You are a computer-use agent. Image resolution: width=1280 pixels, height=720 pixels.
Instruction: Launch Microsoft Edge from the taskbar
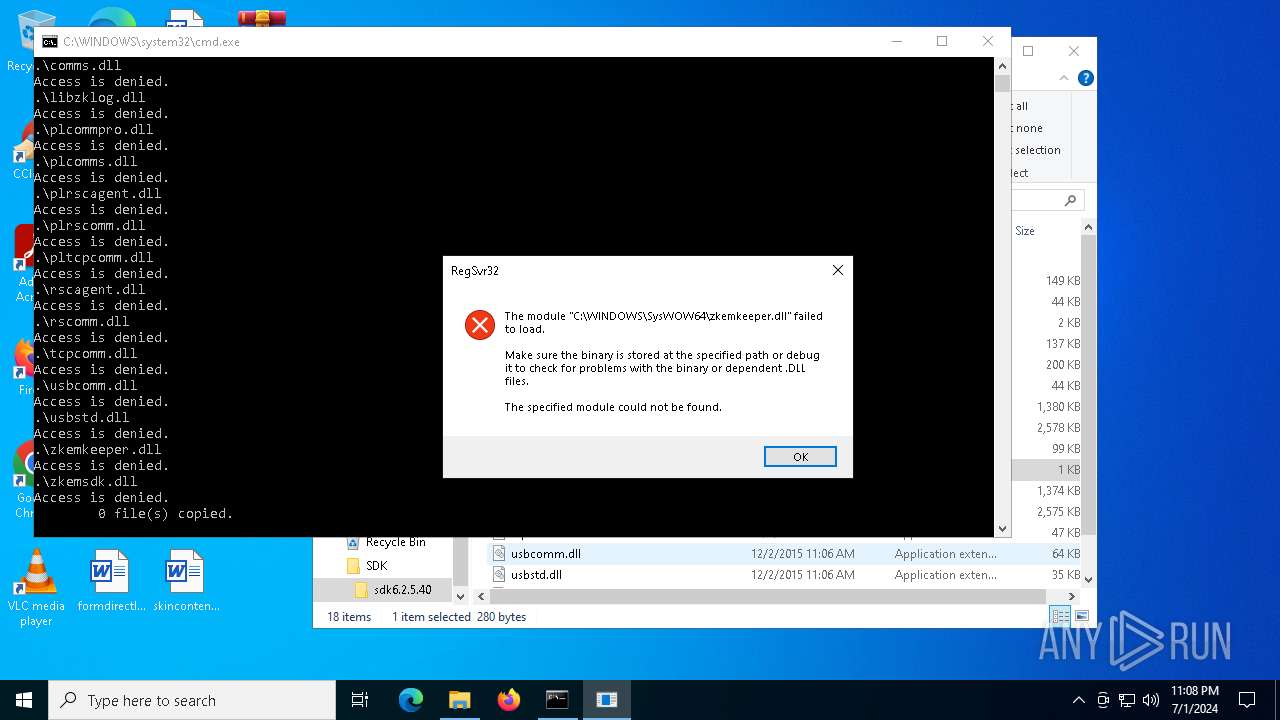(x=411, y=700)
